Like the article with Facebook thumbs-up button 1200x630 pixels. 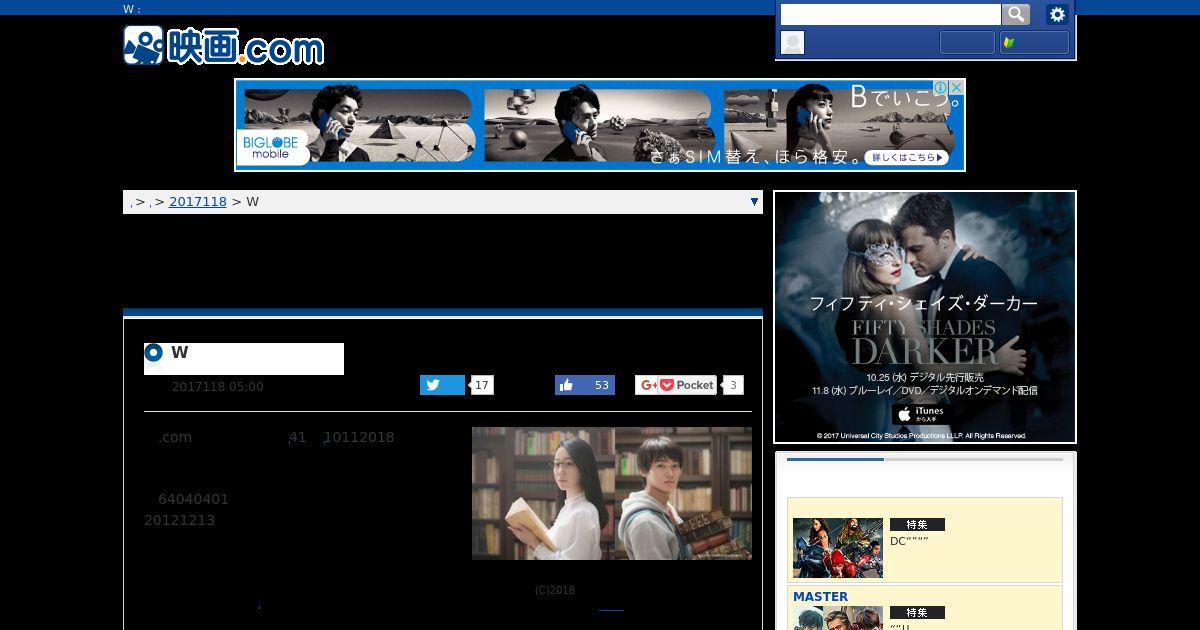tap(585, 385)
